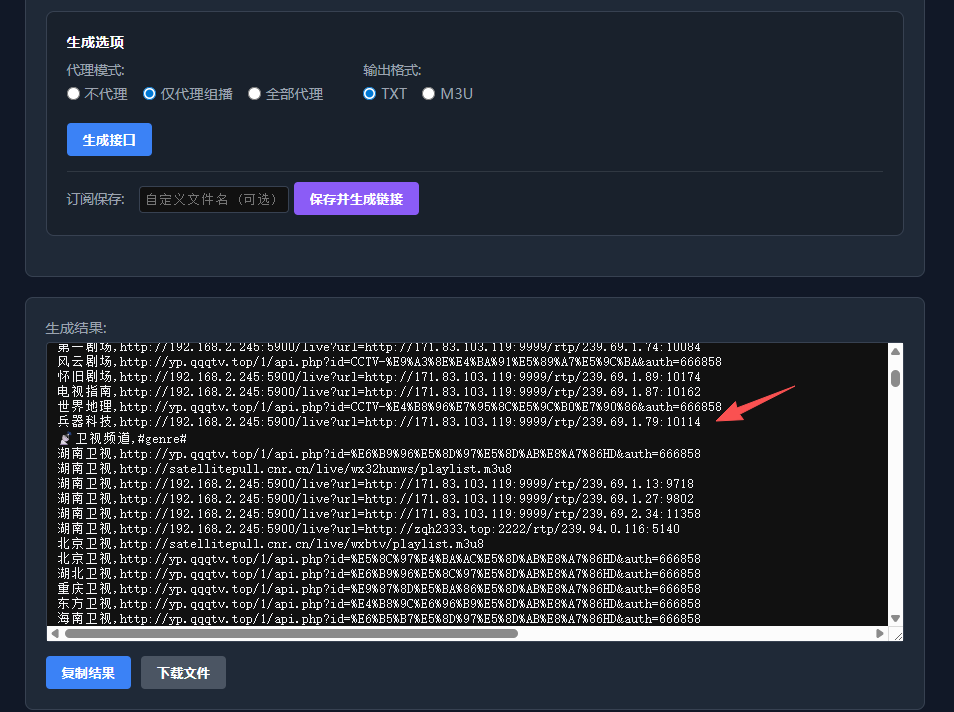Select the TXT output format
This screenshot has height=712, width=954.
coord(369,93)
